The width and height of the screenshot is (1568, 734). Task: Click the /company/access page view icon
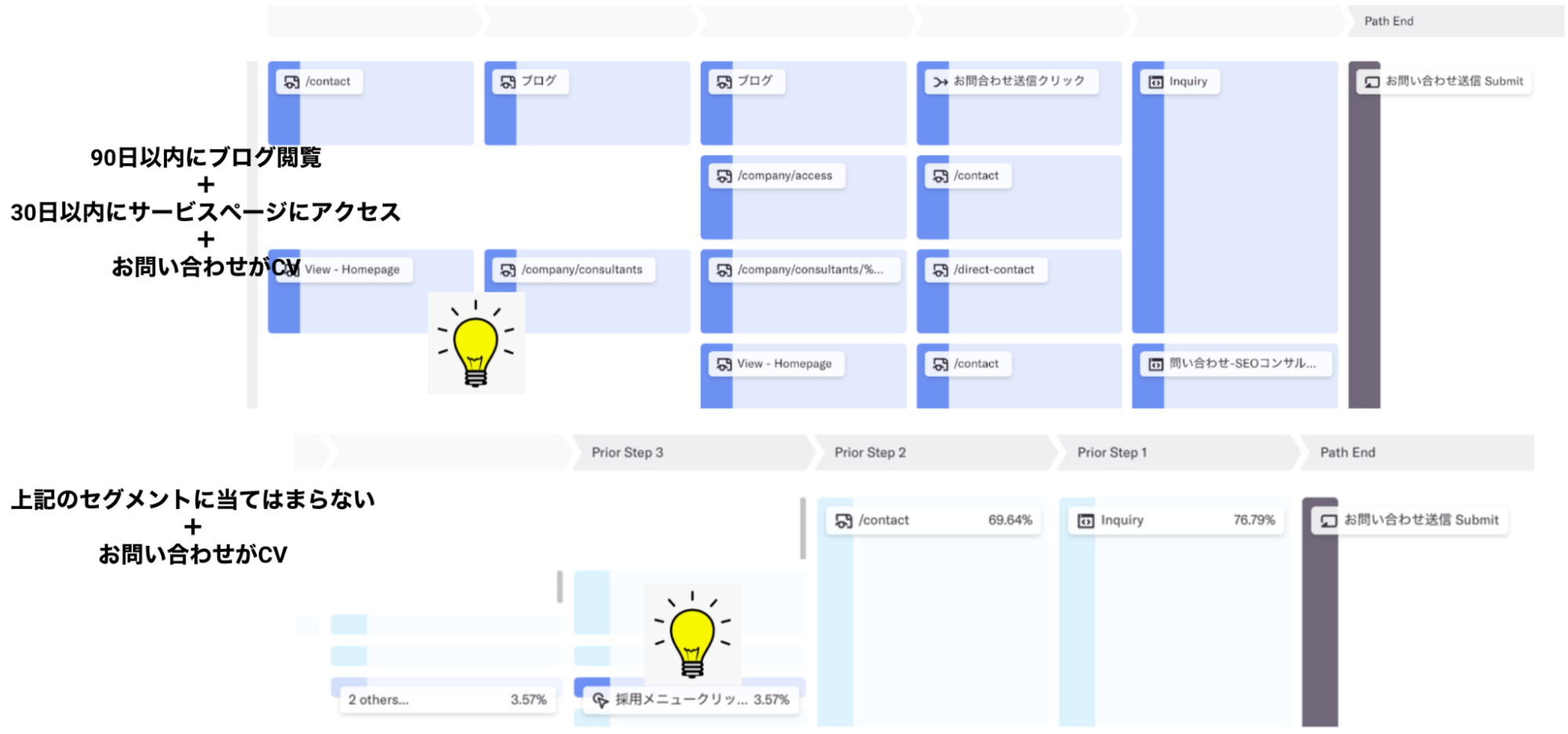(x=723, y=176)
